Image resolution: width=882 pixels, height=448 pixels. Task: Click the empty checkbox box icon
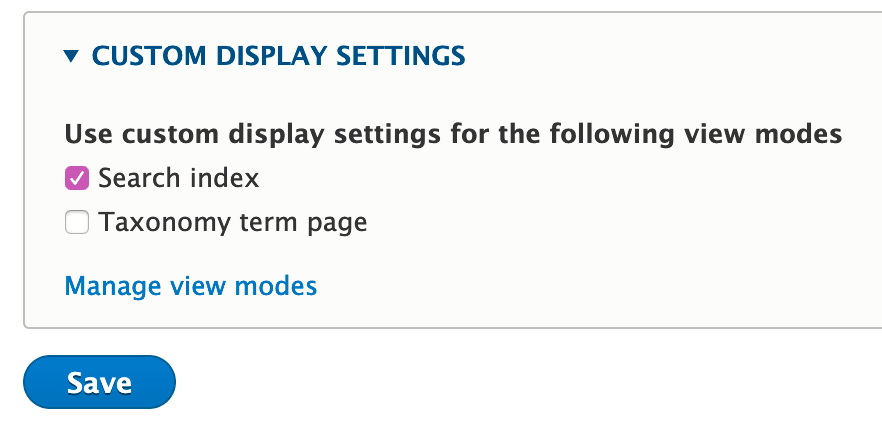(x=77, y=223)
